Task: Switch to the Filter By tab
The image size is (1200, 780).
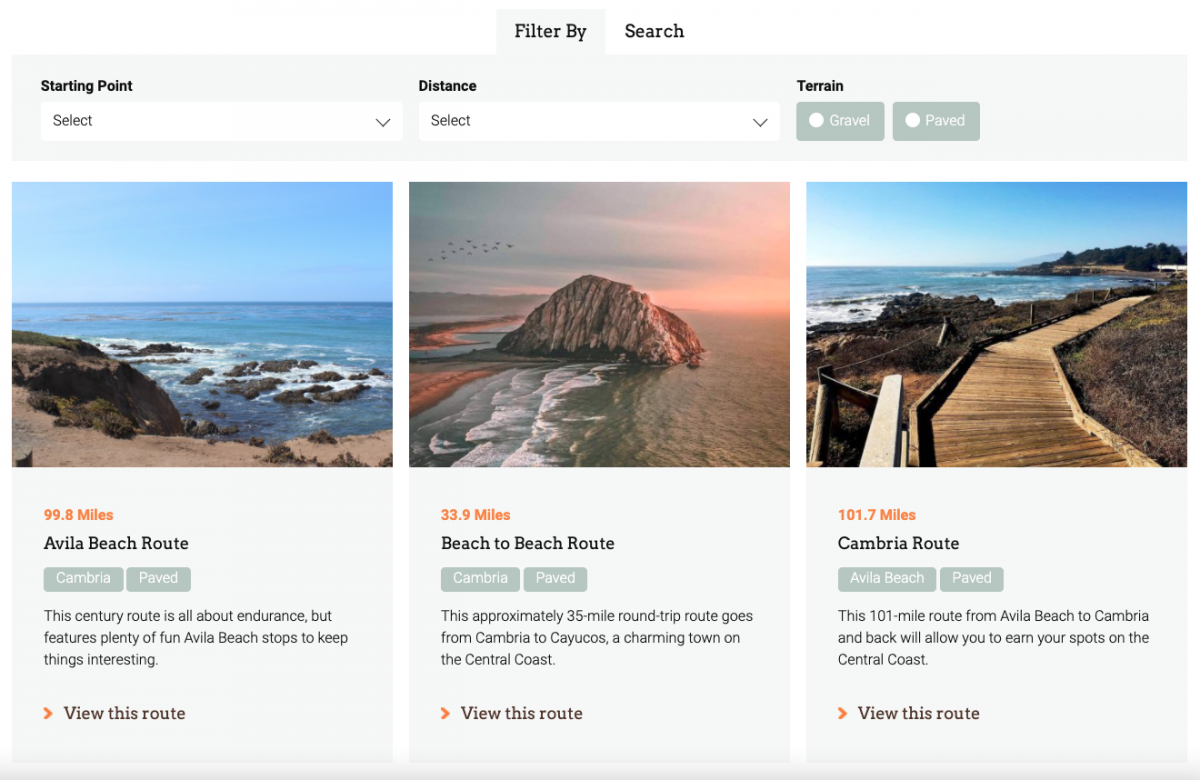Action: pos(550,31)
